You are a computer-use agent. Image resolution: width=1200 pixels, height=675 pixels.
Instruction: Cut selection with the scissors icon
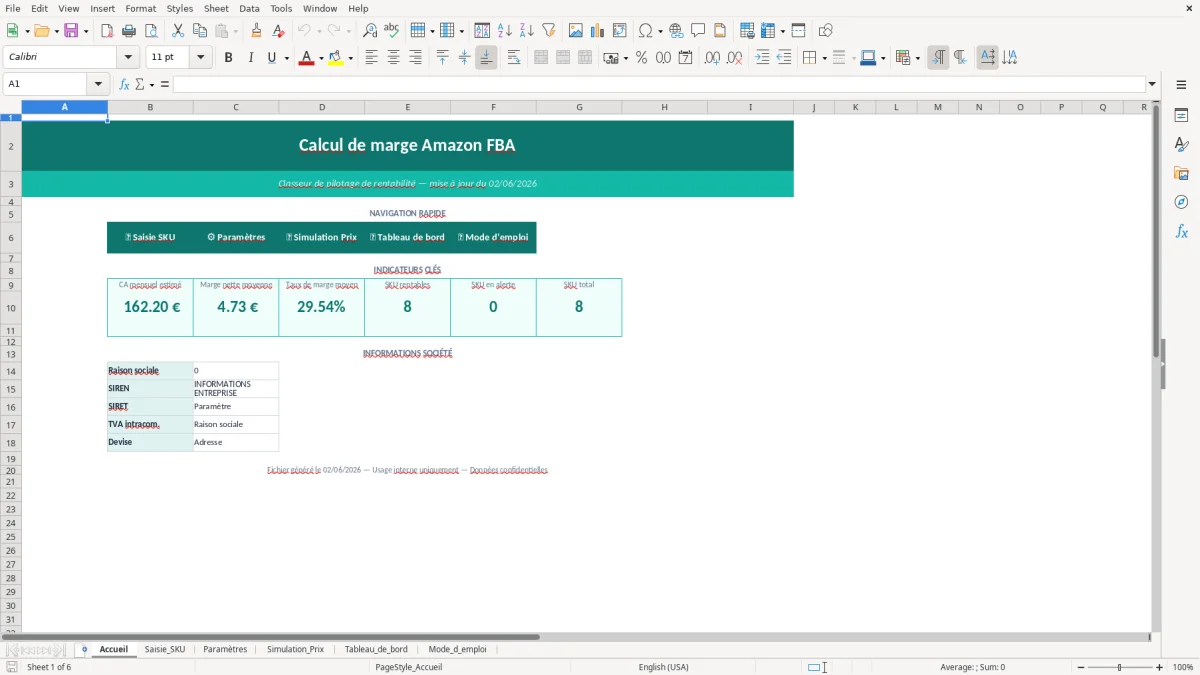tap(178, 31)
